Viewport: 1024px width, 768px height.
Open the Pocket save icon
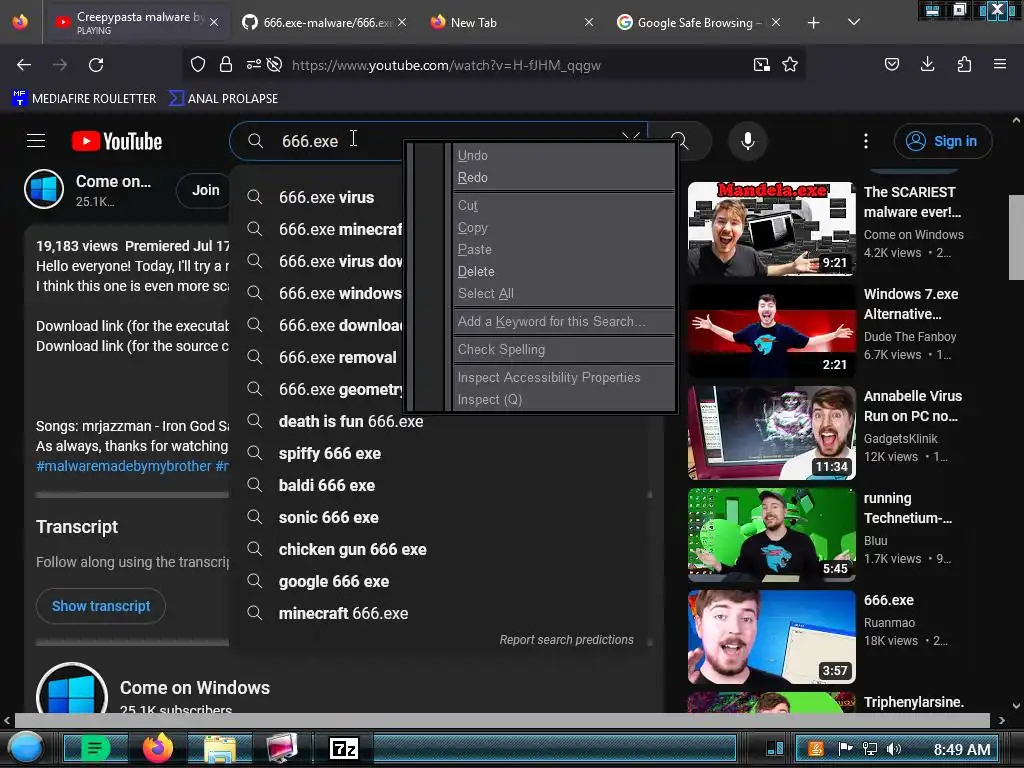[892, 64]
